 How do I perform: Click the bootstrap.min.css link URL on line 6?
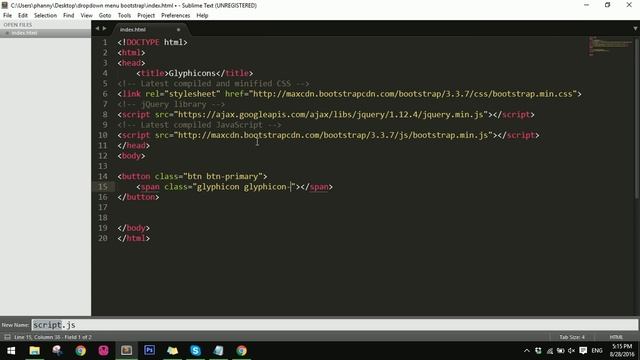click(413, 94)
